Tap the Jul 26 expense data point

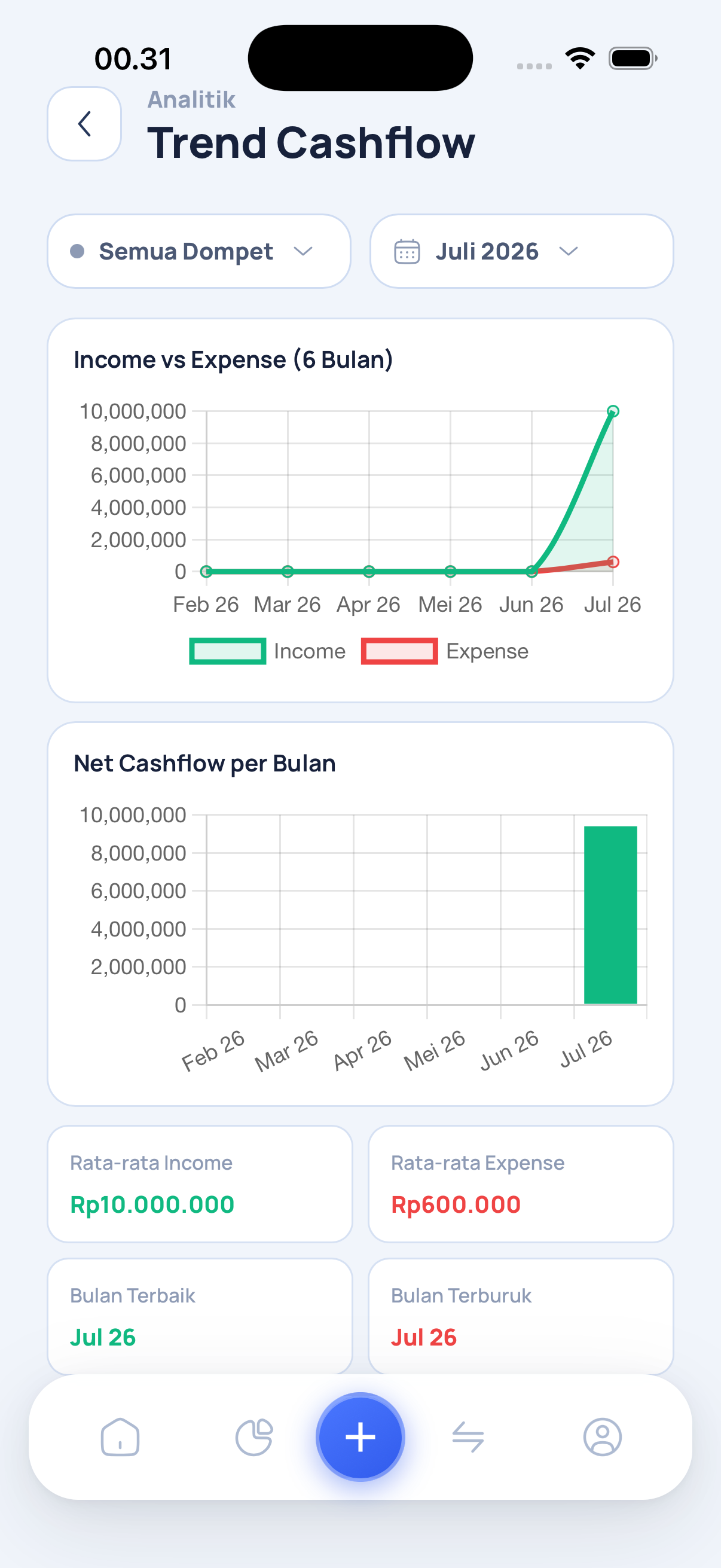(613, 562)
